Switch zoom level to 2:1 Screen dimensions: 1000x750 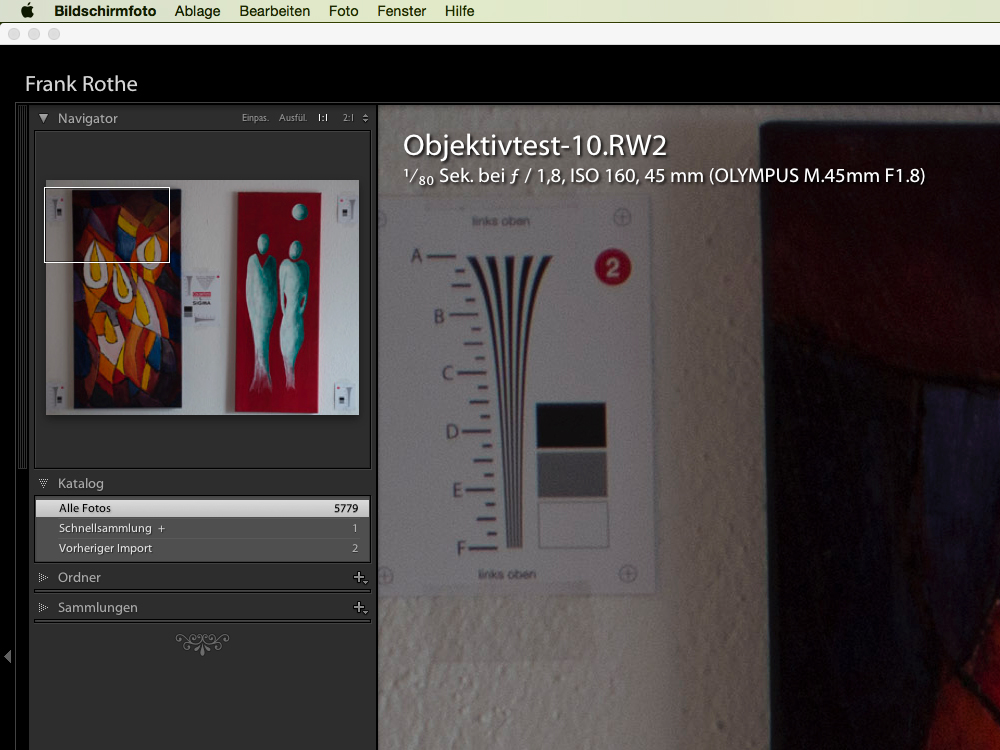click(348, 118)
